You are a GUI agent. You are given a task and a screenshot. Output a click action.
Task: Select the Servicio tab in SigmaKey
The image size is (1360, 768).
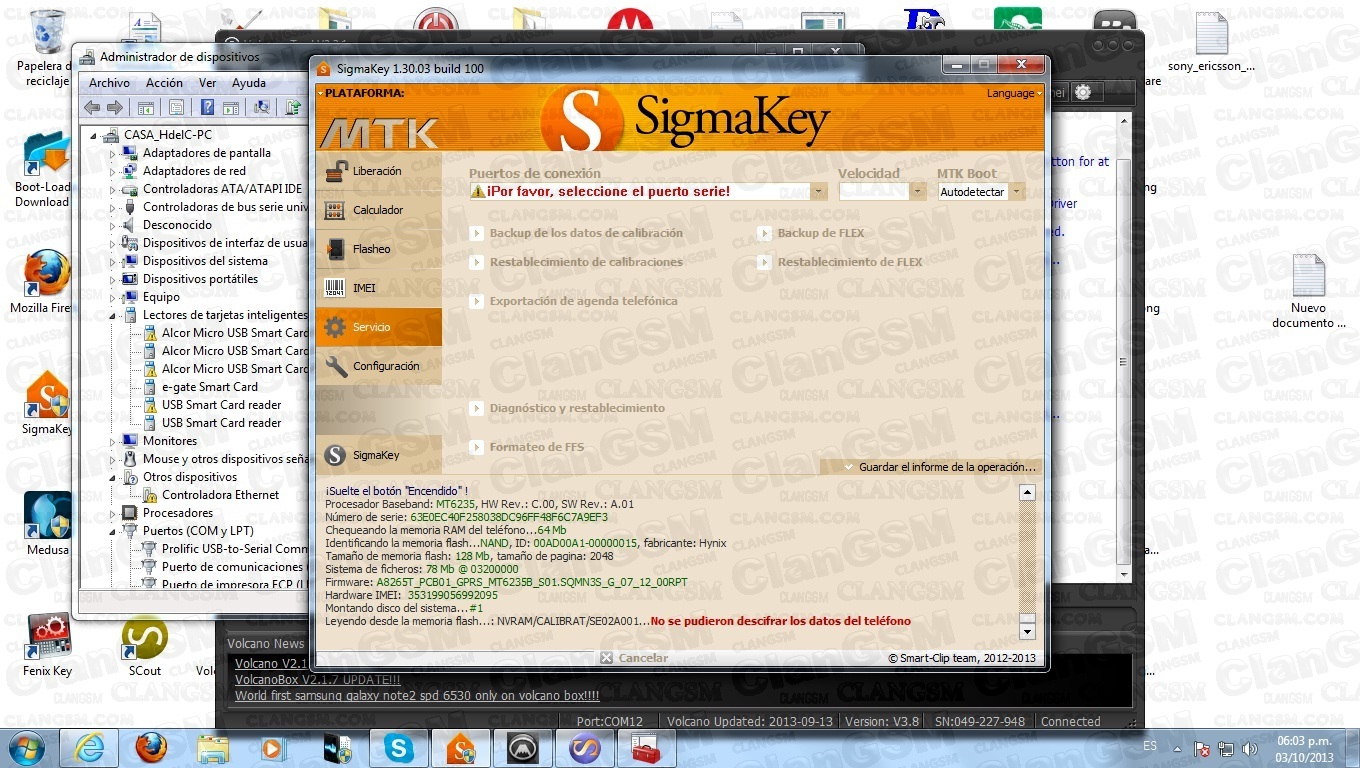pos(378,327)
